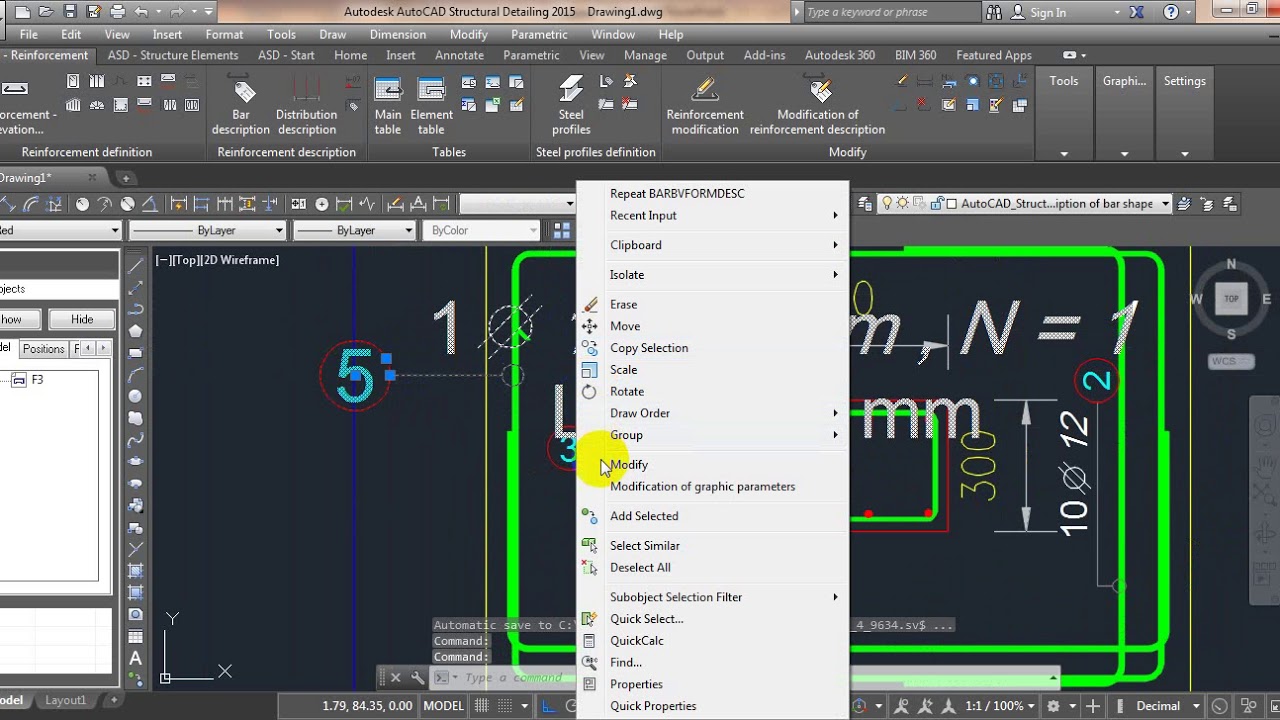Switch to the Layout1 tab
The width and height of the screenshot is (1280, 720).
(x=66, y=700)
